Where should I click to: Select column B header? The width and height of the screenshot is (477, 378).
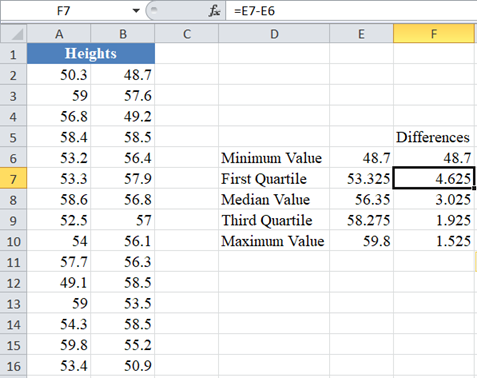point(123,34)
